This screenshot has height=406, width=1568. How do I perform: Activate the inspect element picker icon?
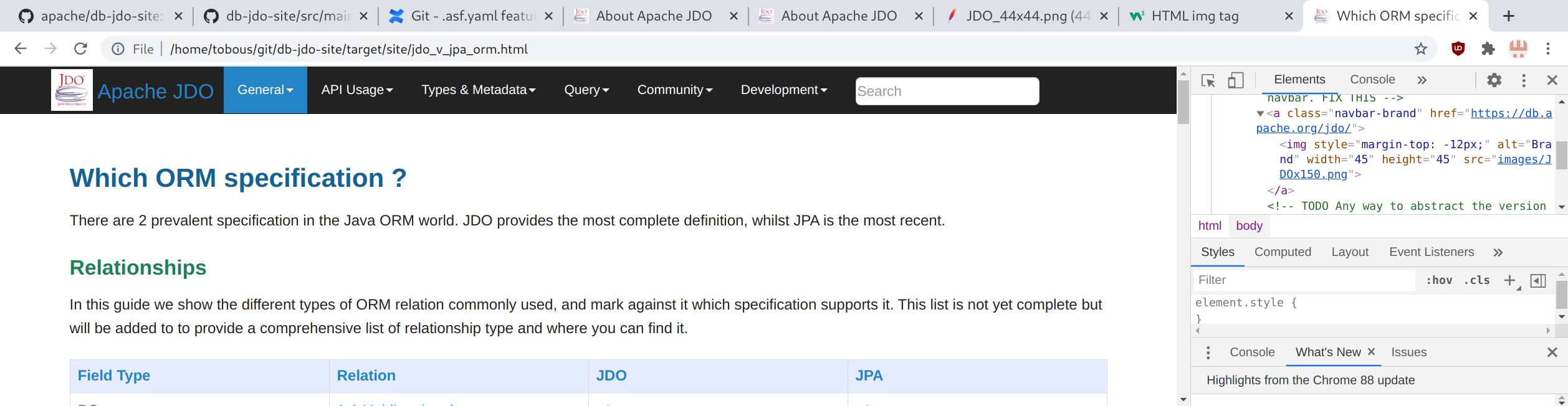pyautogui.click(x=1208, y=80)
